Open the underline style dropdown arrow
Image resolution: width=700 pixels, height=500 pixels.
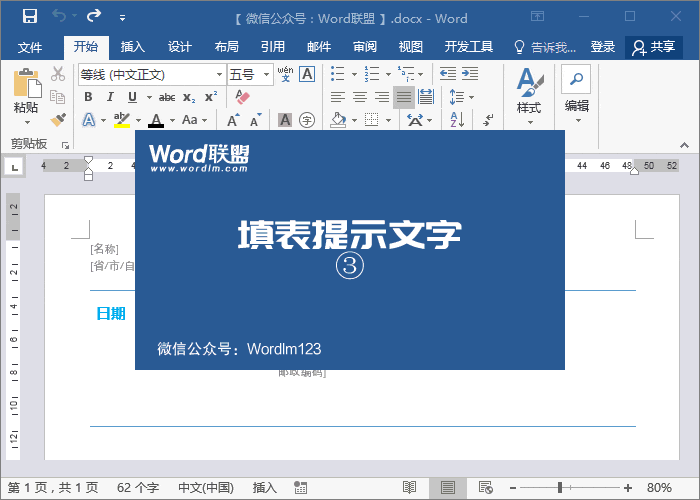pyautogui.click(x=149, y=97)
